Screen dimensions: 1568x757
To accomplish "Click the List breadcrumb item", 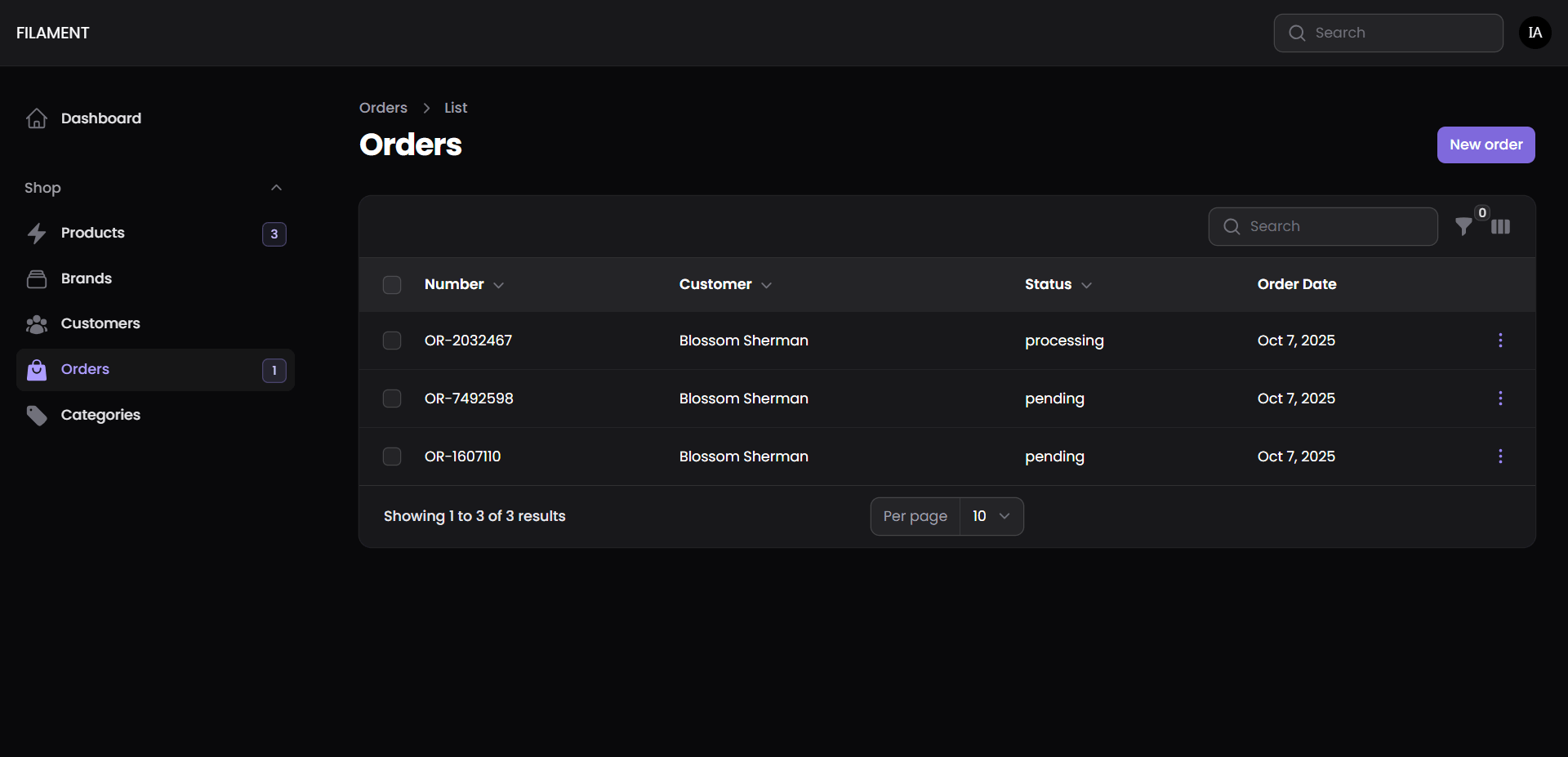I will [456, 108].
